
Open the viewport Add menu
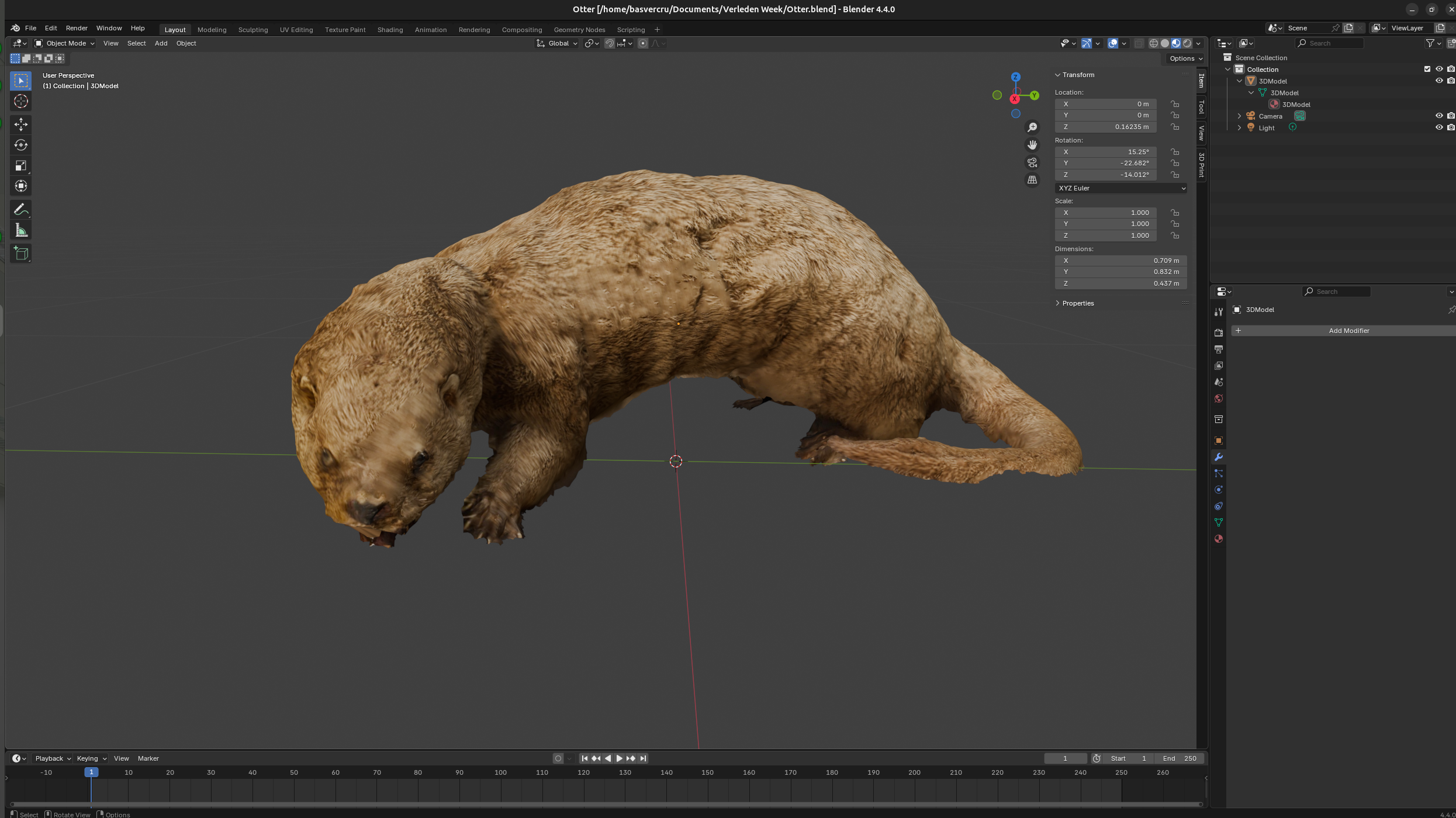coord(161,43)
